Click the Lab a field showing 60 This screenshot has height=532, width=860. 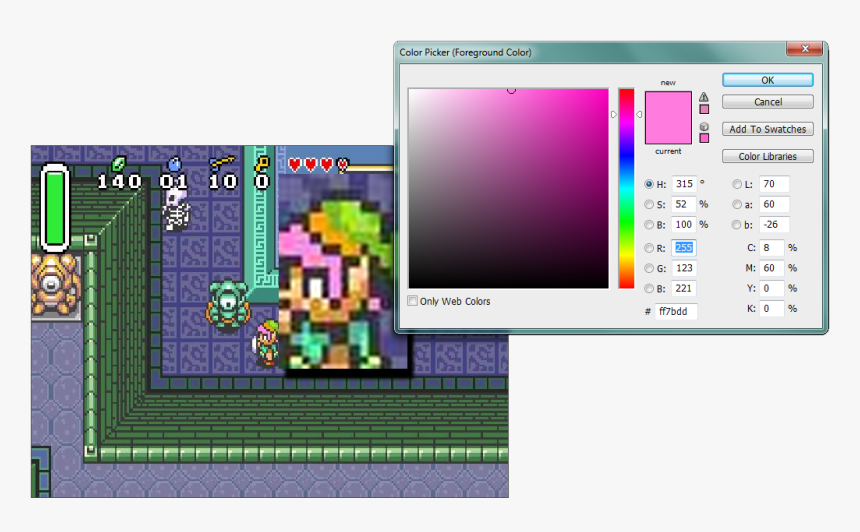click(774, 204)
